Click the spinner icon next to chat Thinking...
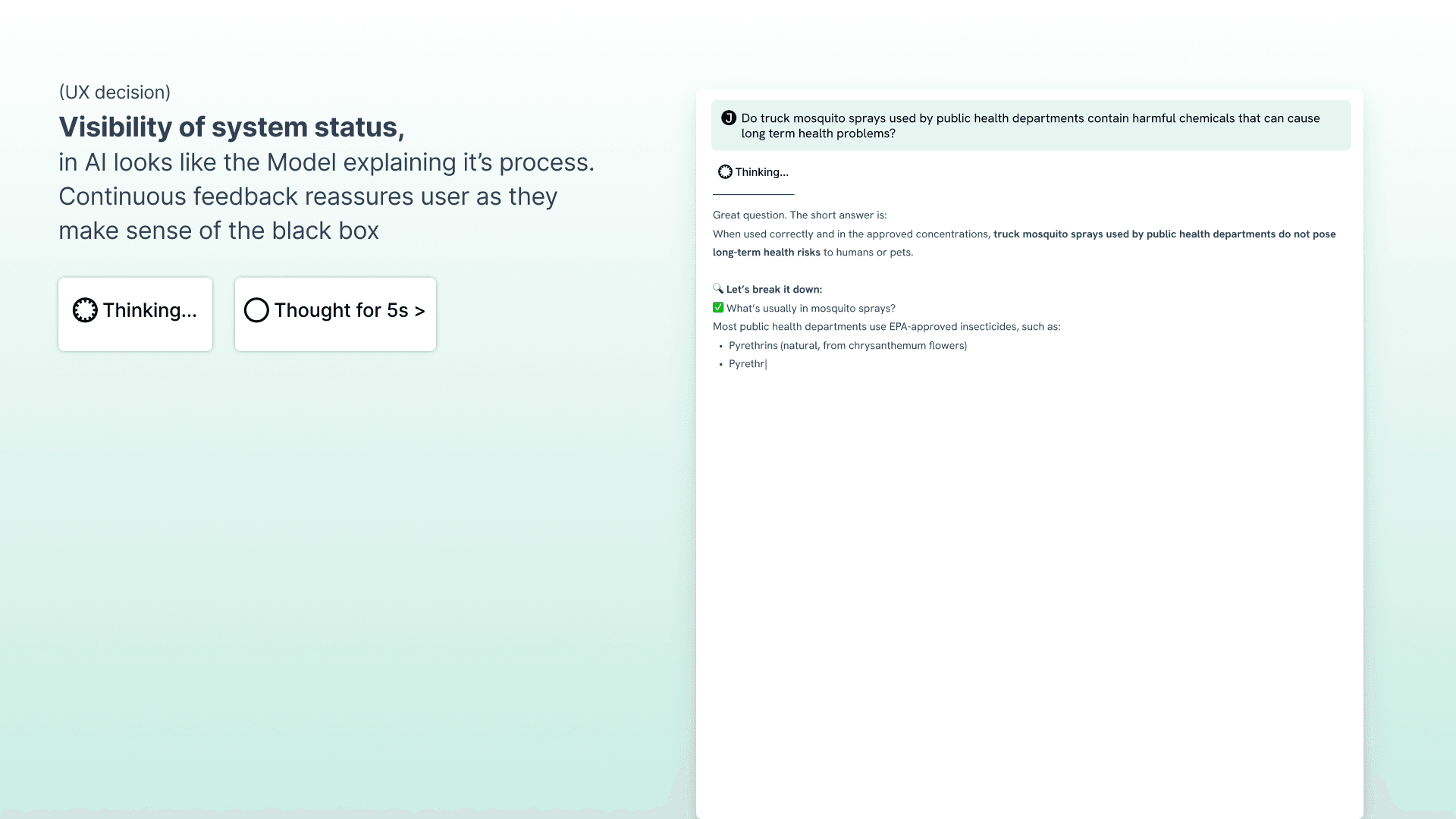 [725, 172]
